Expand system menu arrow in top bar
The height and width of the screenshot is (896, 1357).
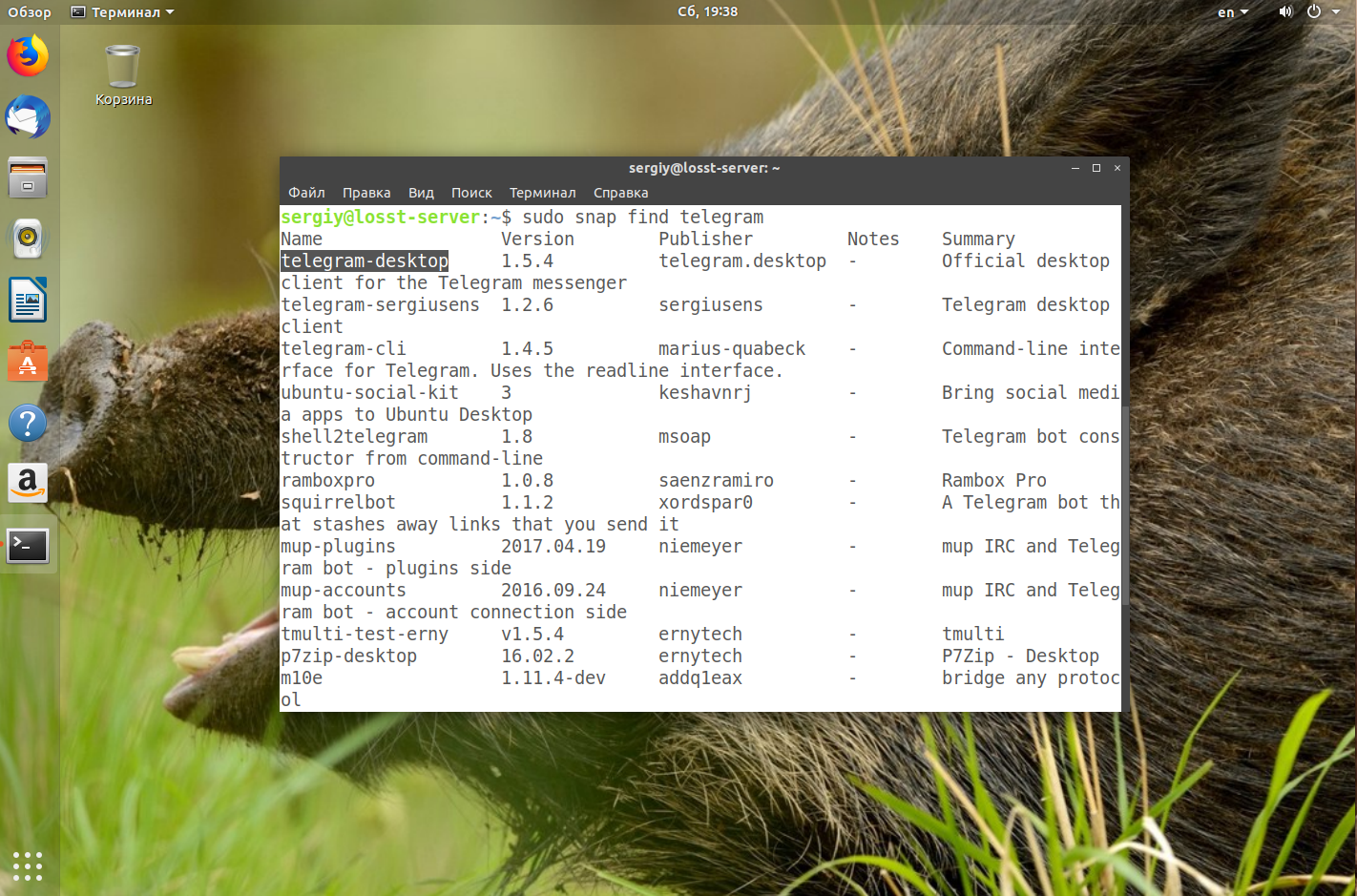pyautogui.click(x=1337, y=11)
